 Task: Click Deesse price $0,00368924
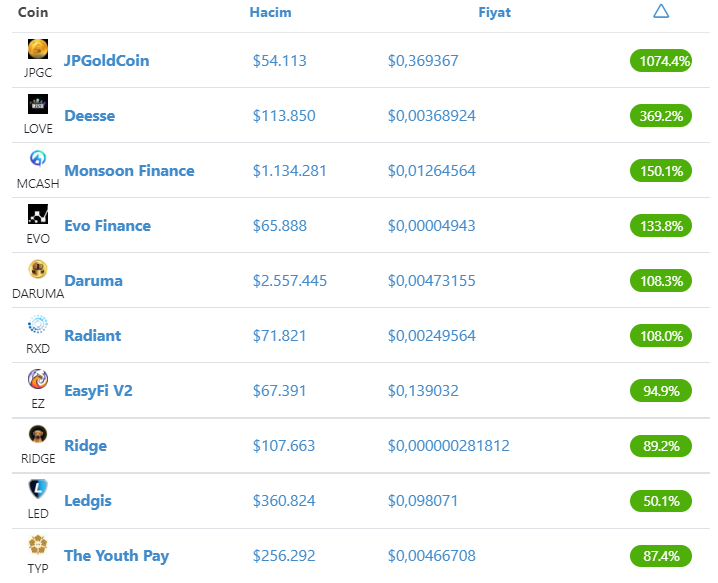pyautogui.click(x=431, y=115)
